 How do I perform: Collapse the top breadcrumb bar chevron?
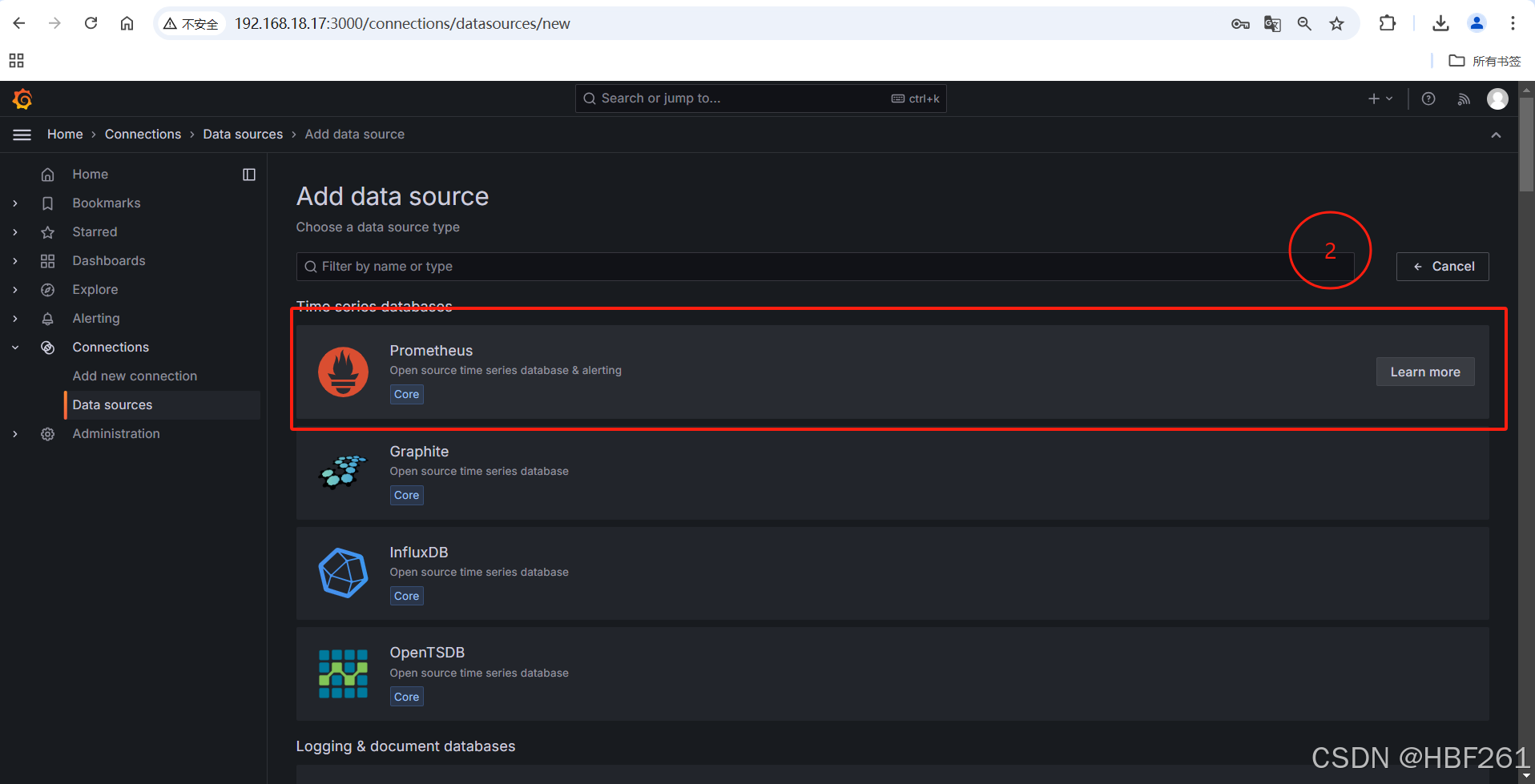click(x=1496, y=135)
